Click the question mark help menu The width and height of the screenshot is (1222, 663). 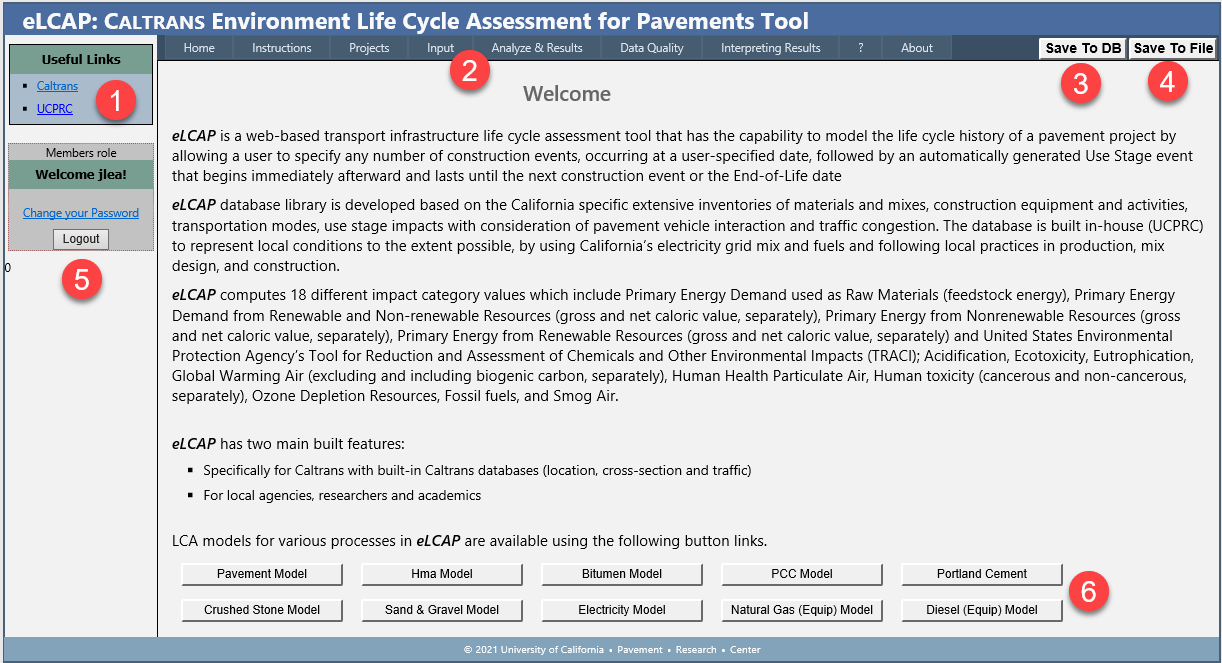(x=861, y=48)
